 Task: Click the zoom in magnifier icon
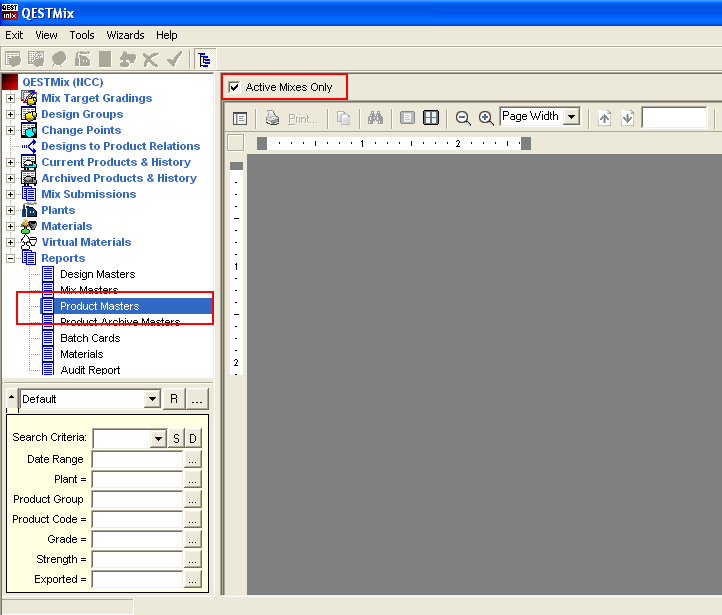tap(486, 118)
